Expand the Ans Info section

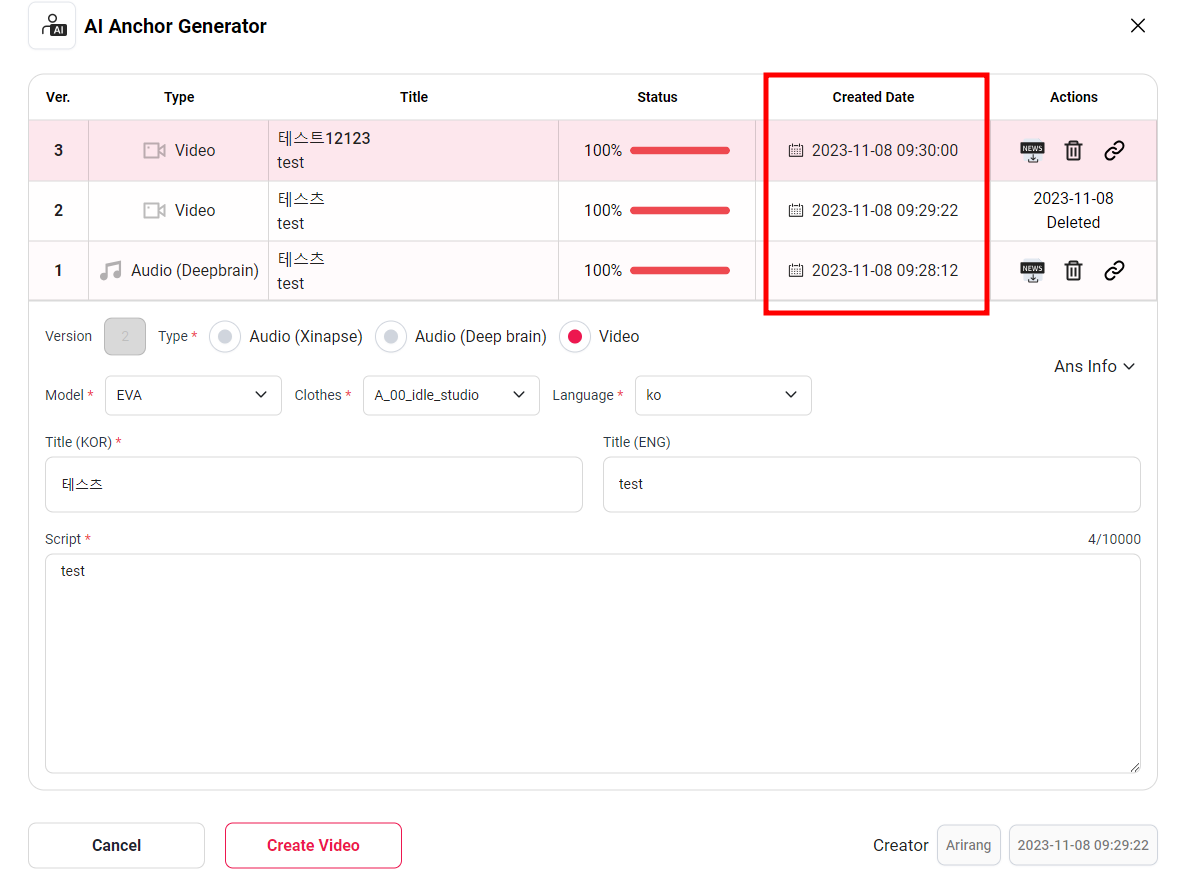pos(1094,367)
